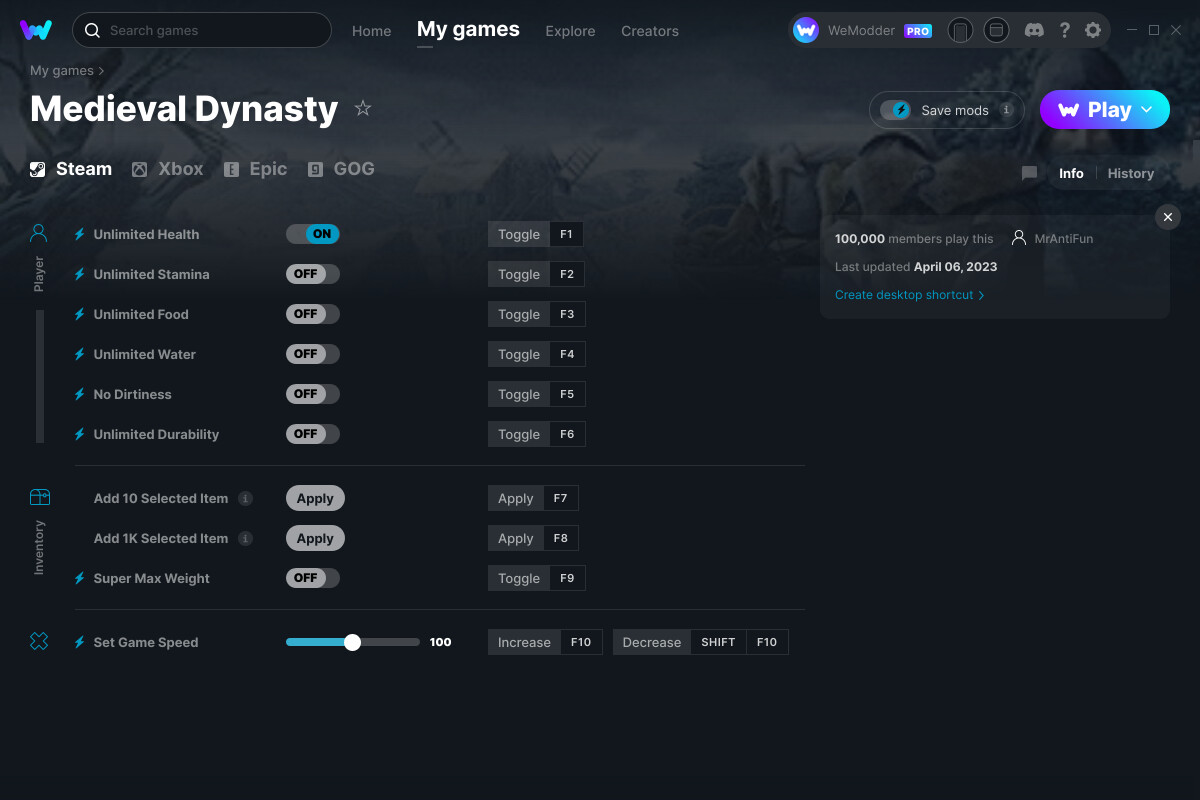
Task: Click the overlay window icon in header
Action: [996, 30]
